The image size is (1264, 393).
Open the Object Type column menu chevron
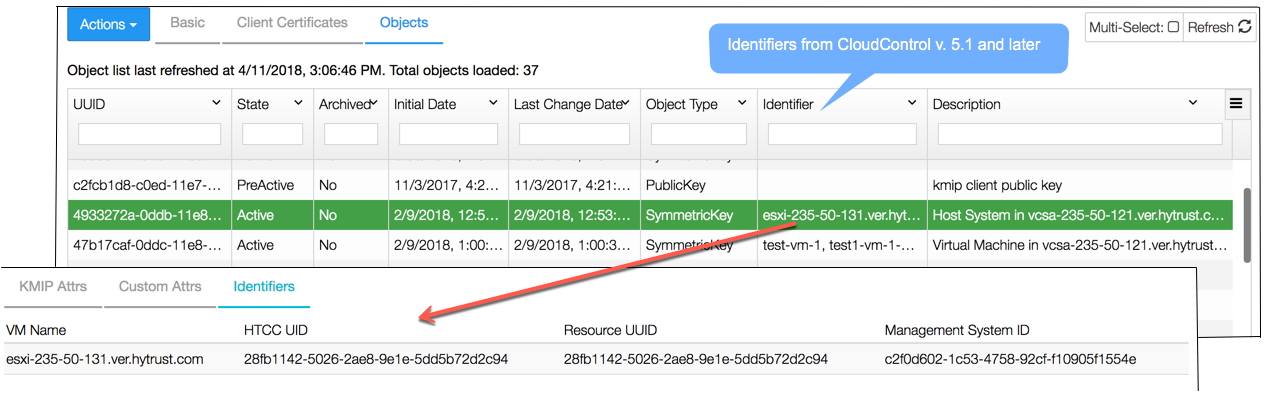point(741,103)
